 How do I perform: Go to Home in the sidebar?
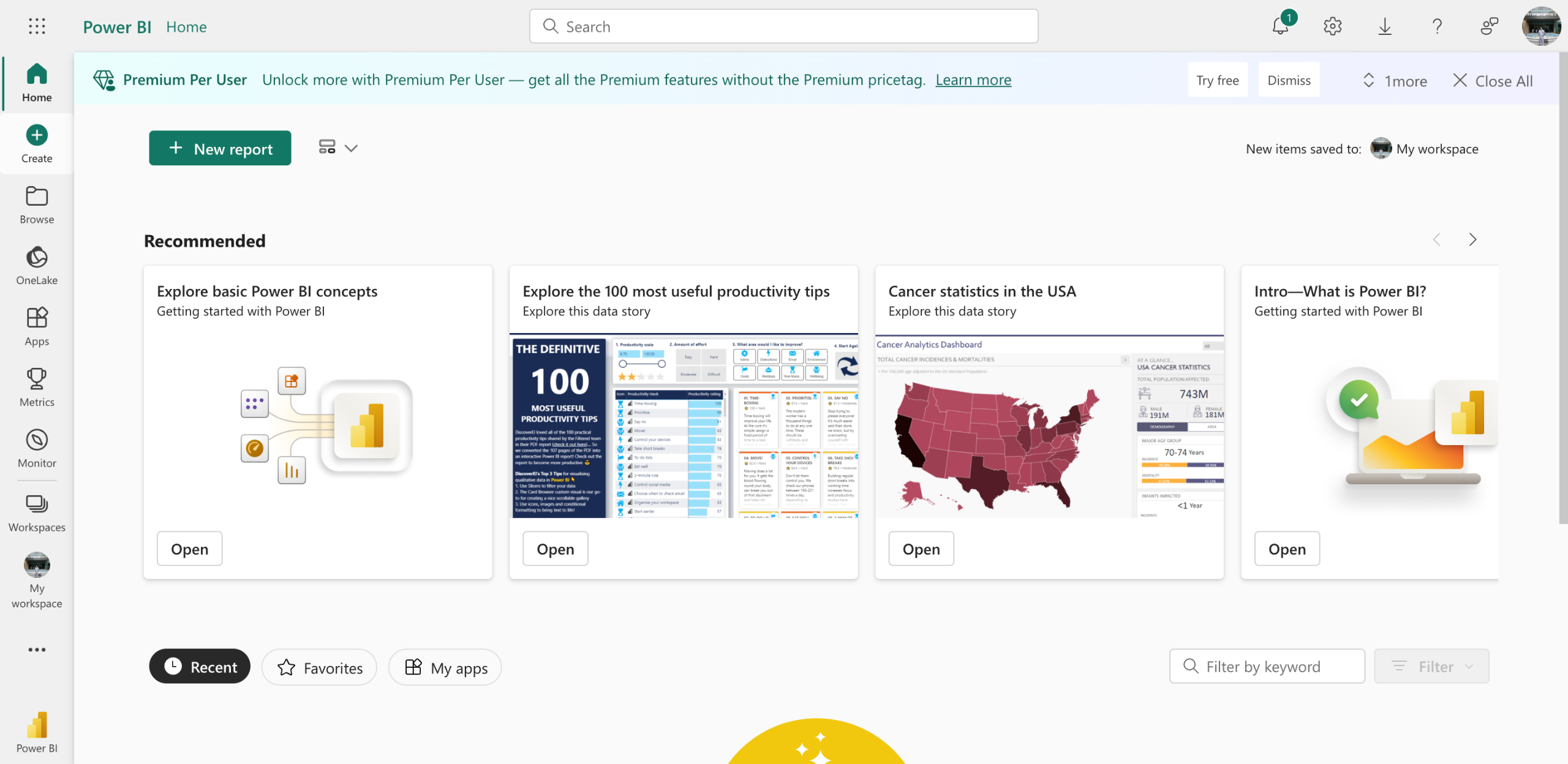coord(37,83)
